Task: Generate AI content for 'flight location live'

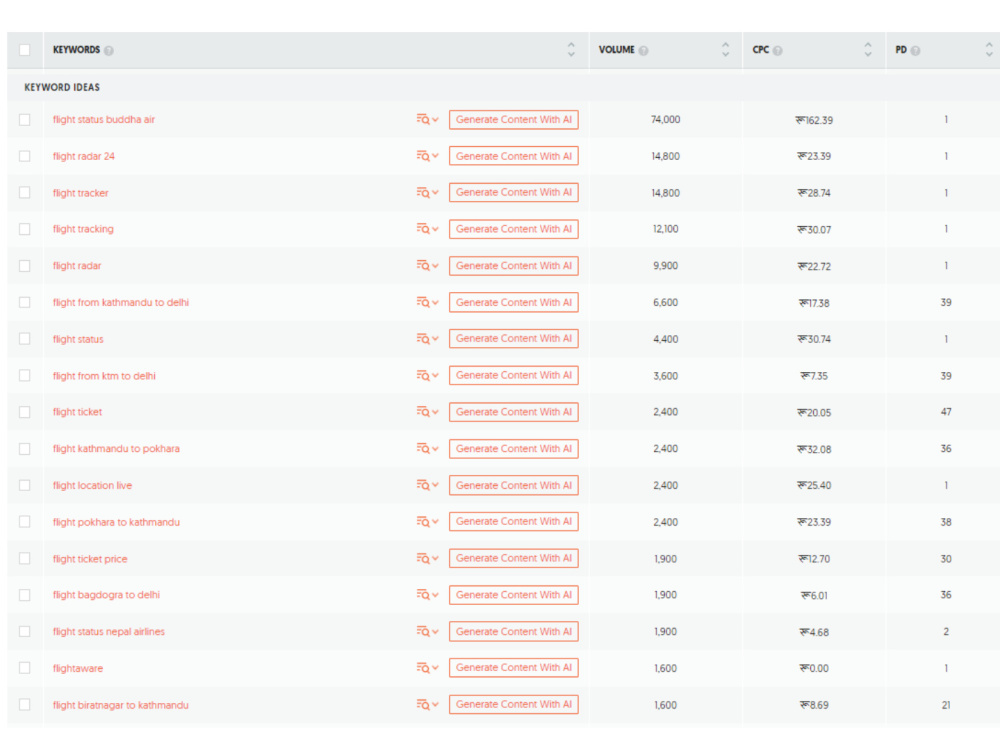Action: (513, 485)
